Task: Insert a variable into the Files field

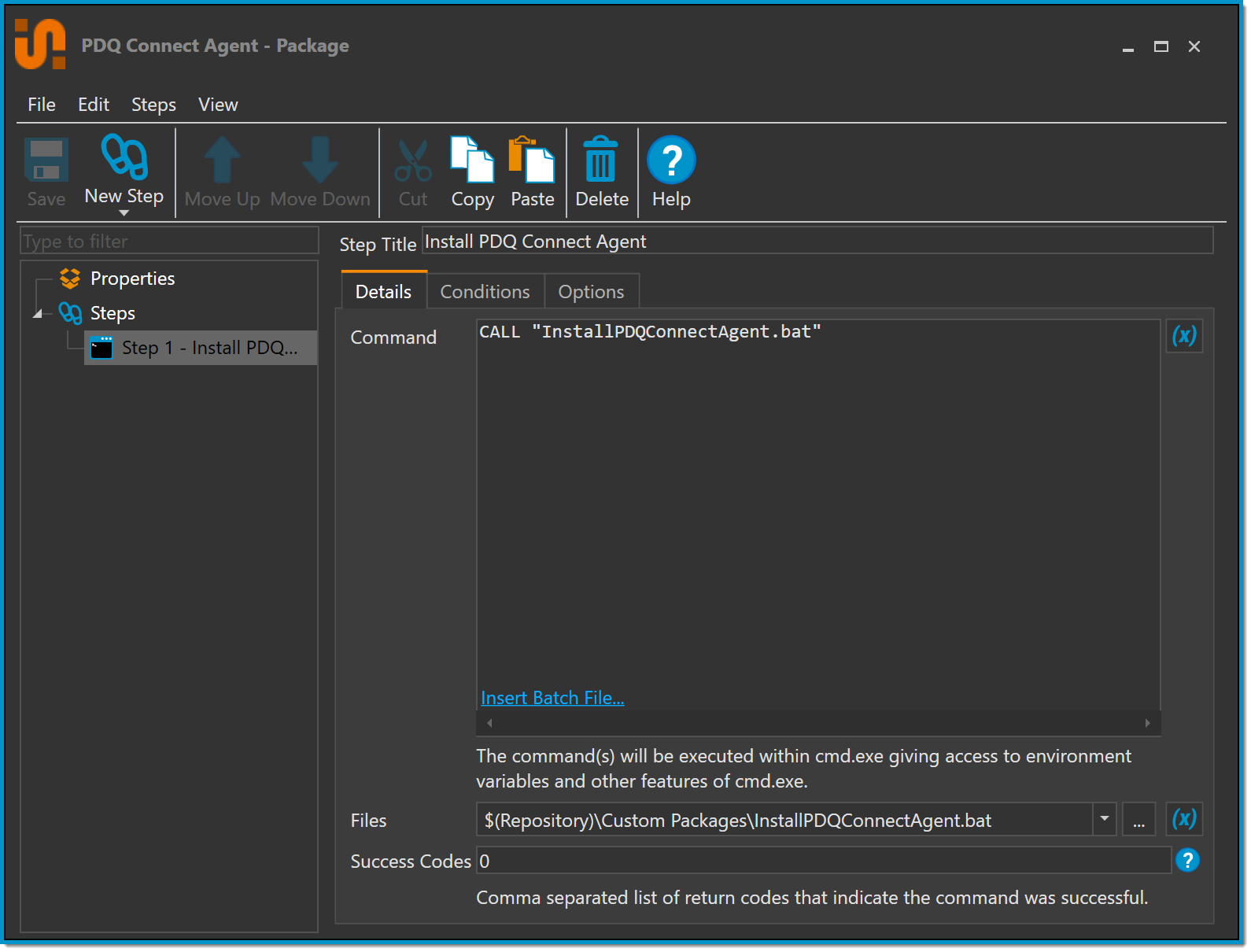Action: [x=1184, y=819]
